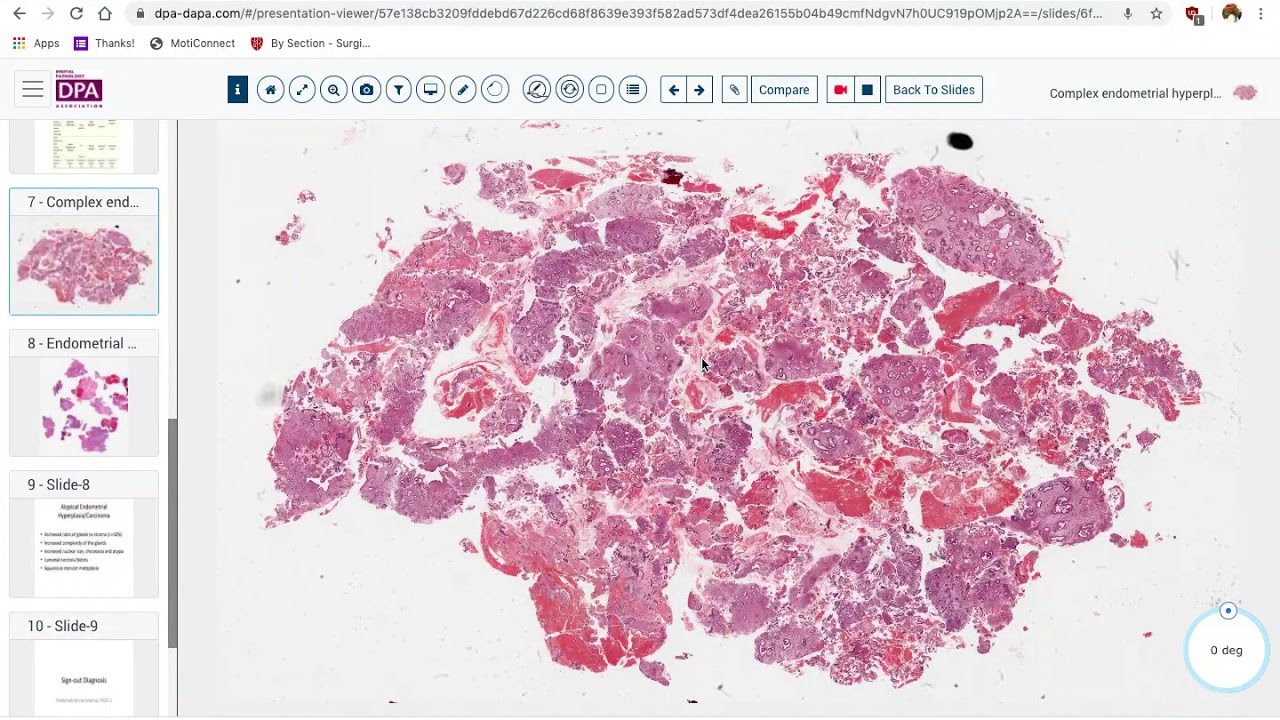Open the MotiConnect bookmark

click(192, 43)
